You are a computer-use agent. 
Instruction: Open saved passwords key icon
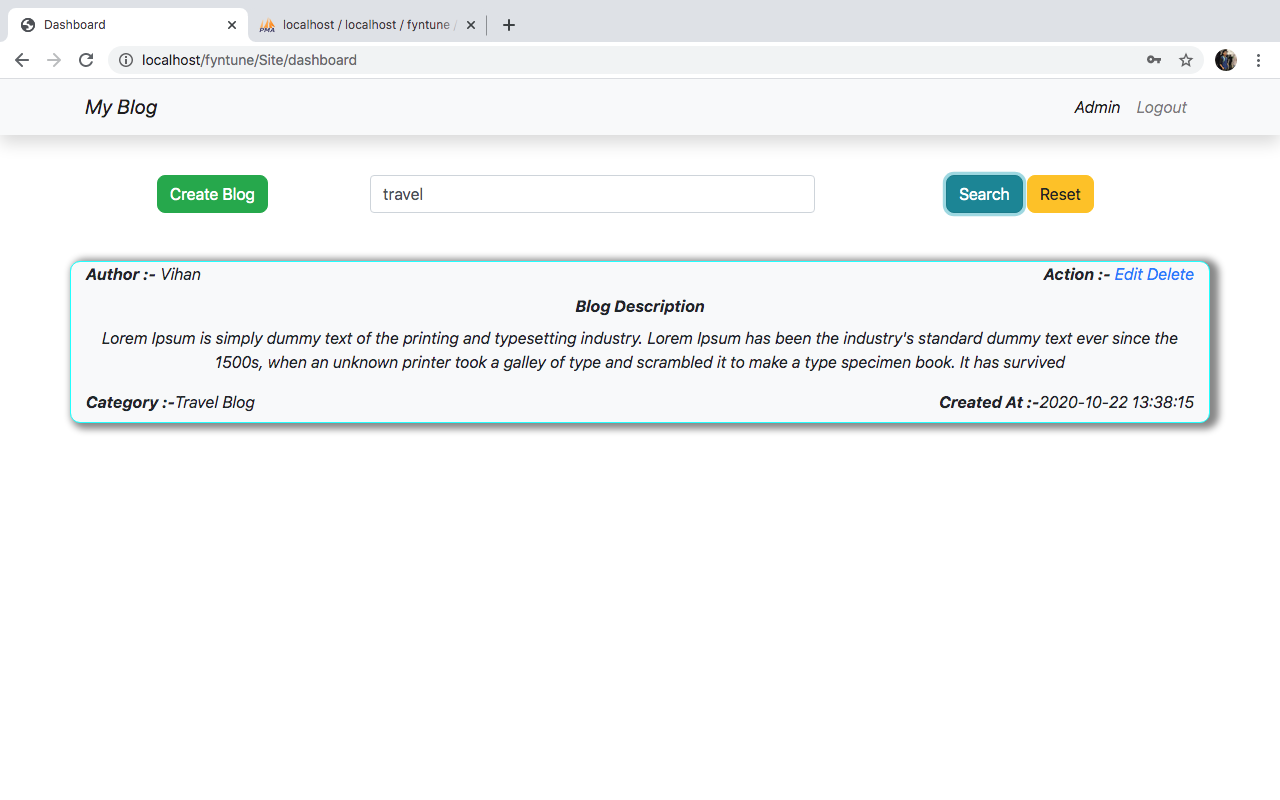1154,60
